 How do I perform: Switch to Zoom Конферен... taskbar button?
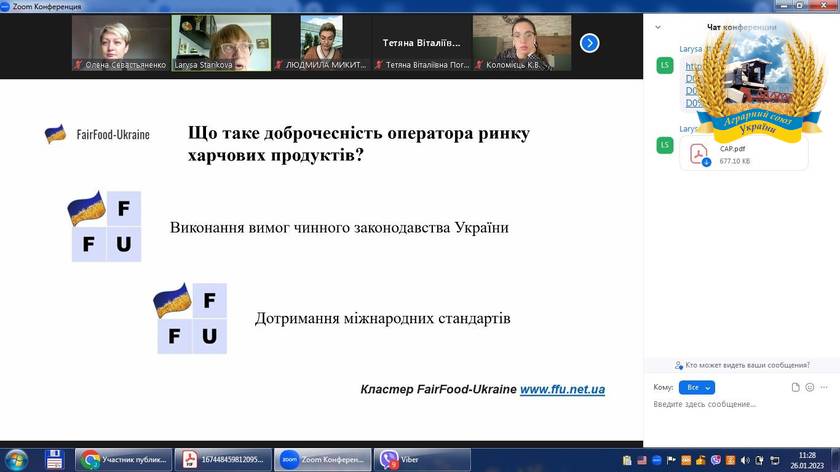pyautogui.click(x=322, y=460)
